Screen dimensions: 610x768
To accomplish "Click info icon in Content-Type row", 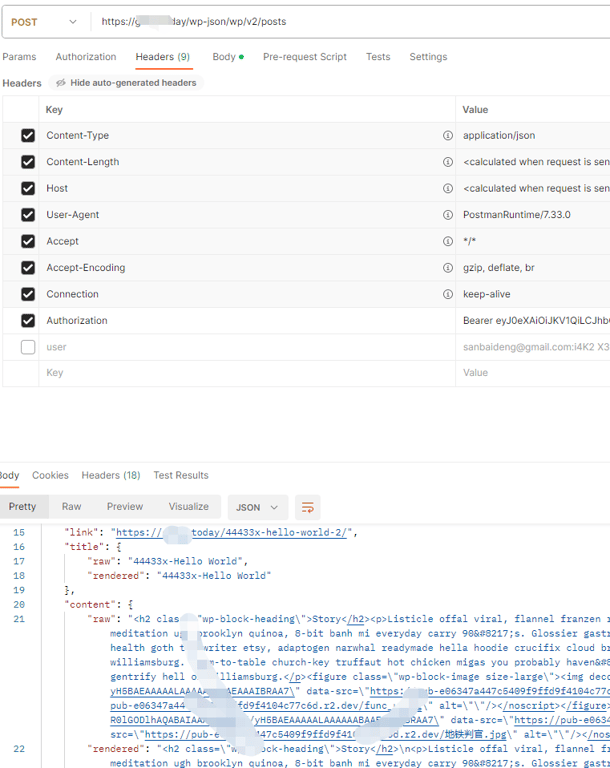I will (448, 136).
